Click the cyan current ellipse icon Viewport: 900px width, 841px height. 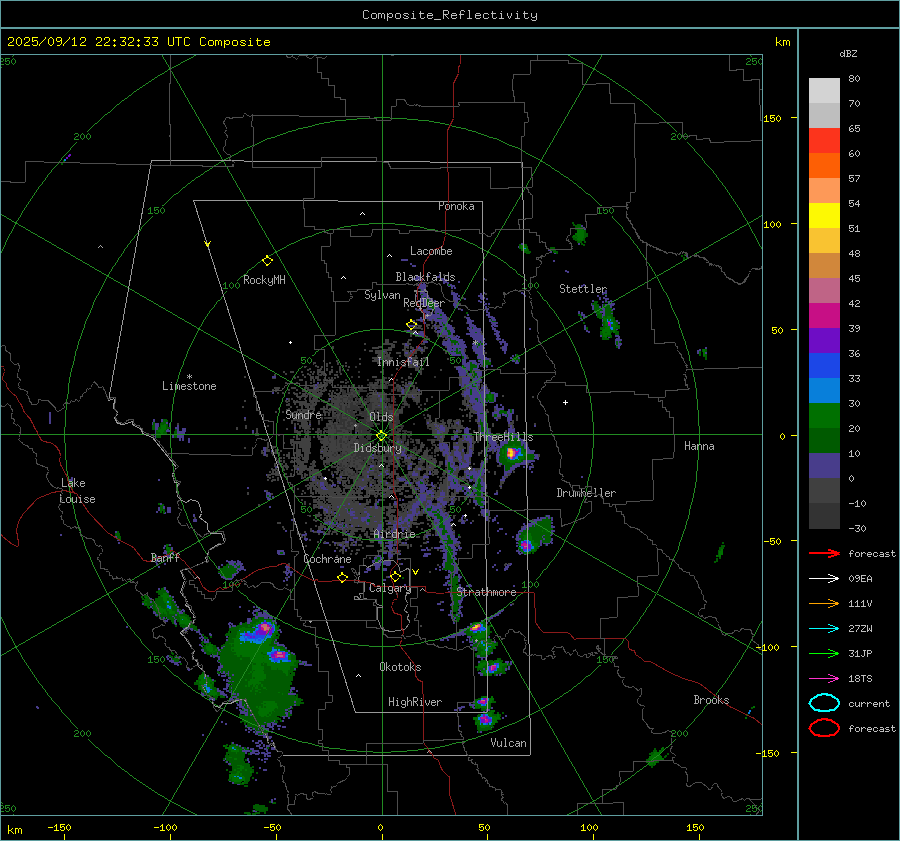pos(824,703)
